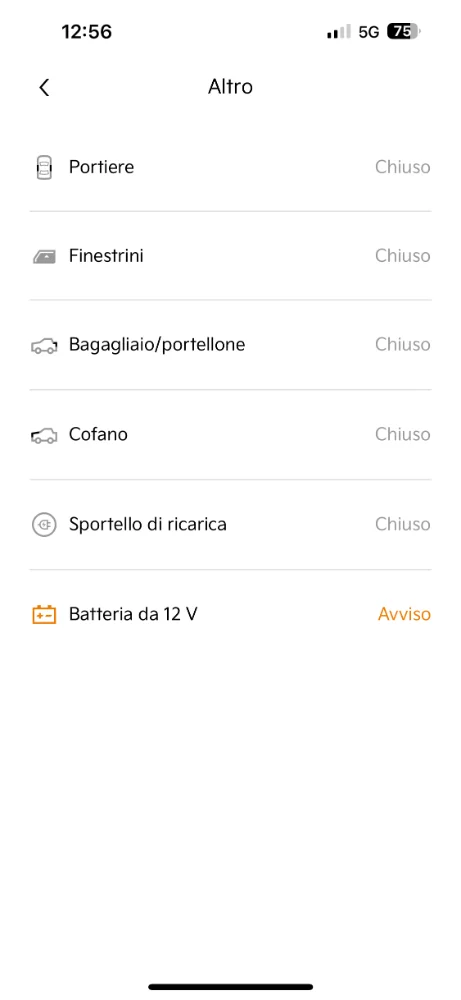Open Sportello di ricarica entry
The width and height of the screenshot is (461, 1000).
[230, 524]
